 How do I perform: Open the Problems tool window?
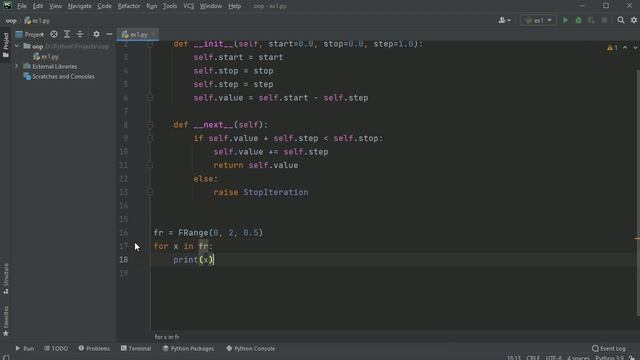coord(94,348)
